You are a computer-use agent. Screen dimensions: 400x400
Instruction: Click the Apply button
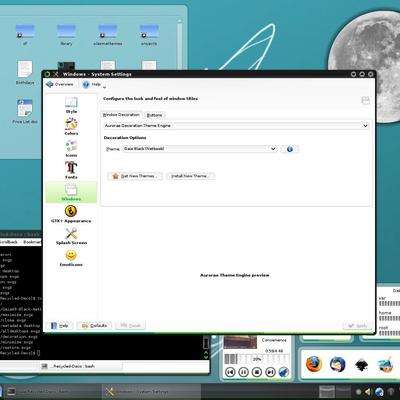357,326
